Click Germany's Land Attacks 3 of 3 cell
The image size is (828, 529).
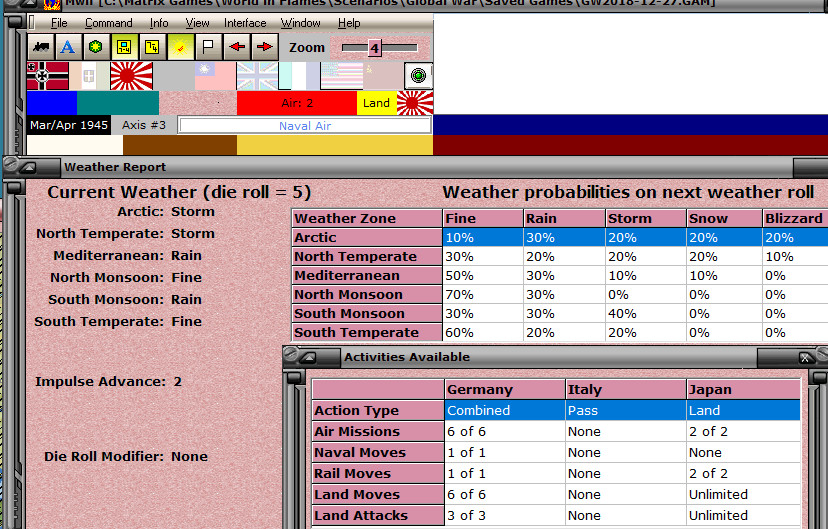(x=504, y=515)
